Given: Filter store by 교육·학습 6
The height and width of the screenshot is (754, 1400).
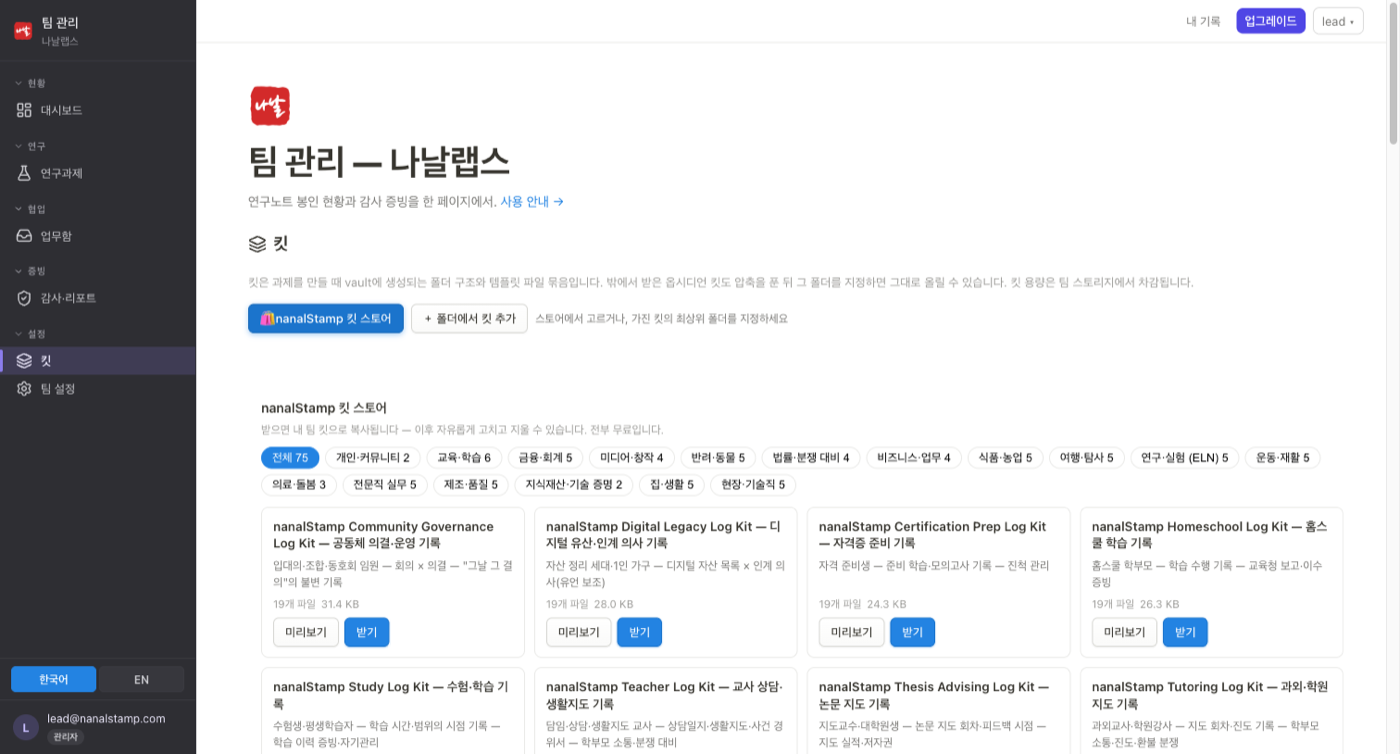Looking at the screenshot, I should tap(463, 457).
